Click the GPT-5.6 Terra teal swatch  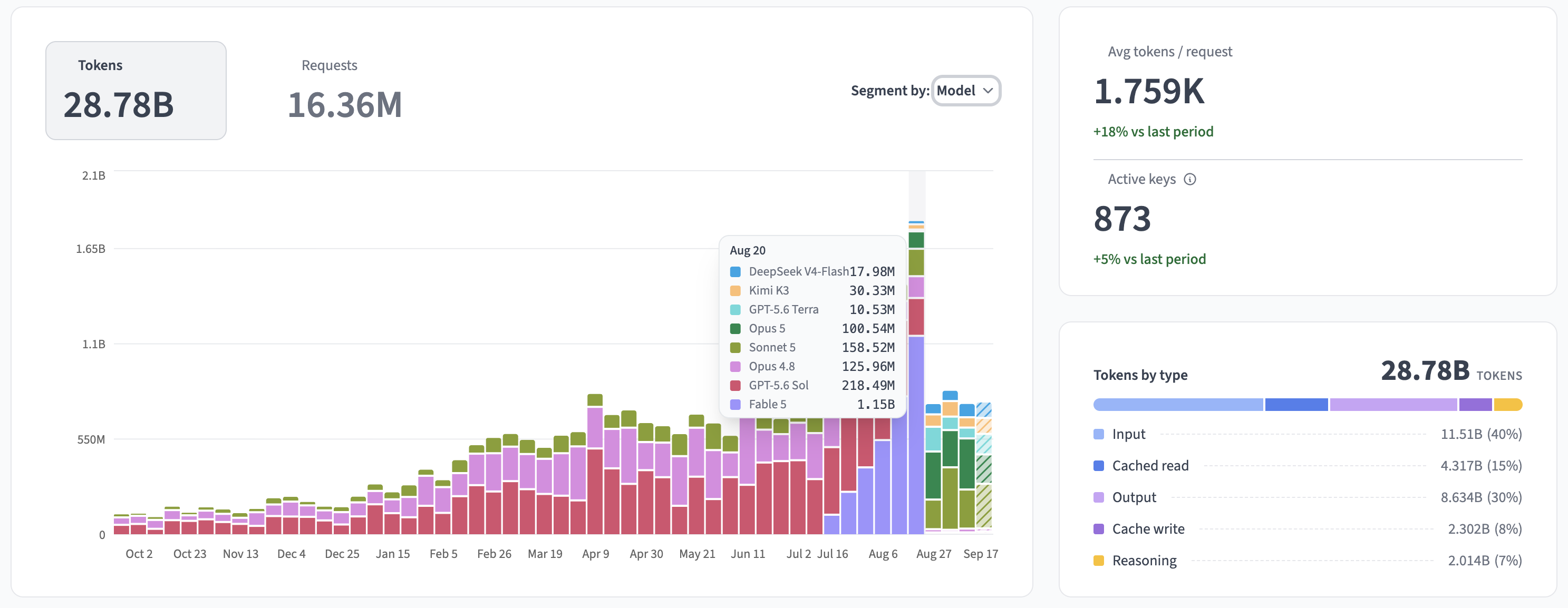pyautogui.click(x=735, y=309)
